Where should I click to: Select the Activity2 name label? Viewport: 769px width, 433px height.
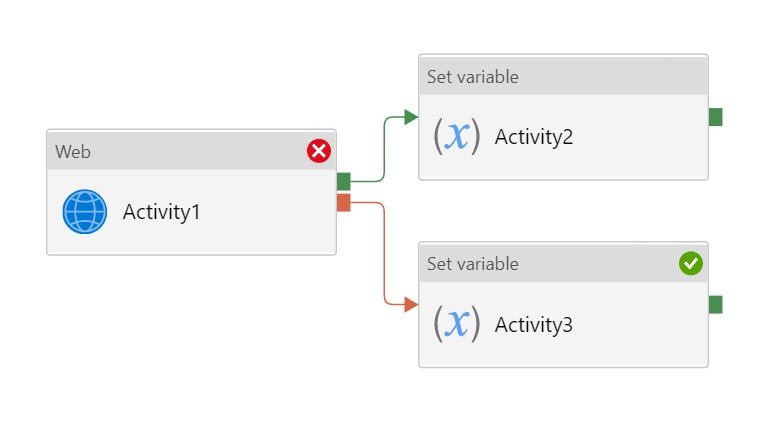(534, 136)
